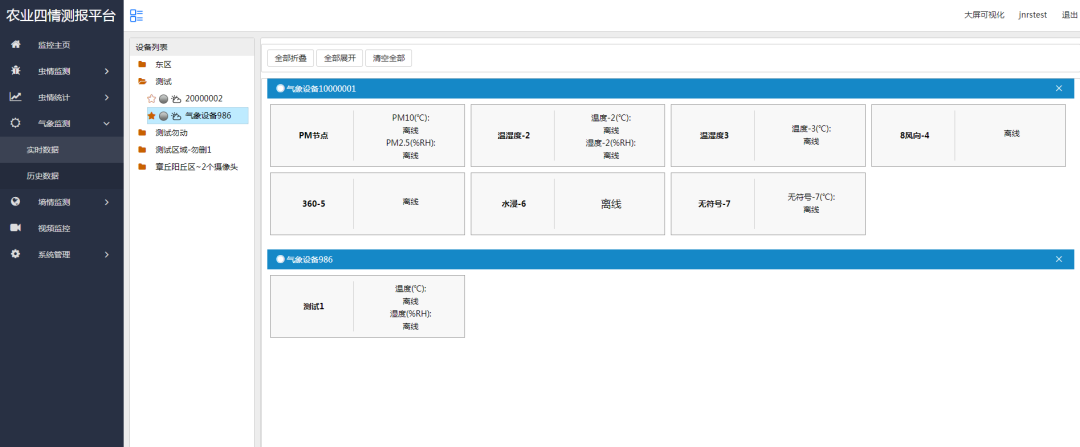This screenshot has width=1080, height=447.
Task: Click the open folder icon next to 测试
Action: pos(142,81)
